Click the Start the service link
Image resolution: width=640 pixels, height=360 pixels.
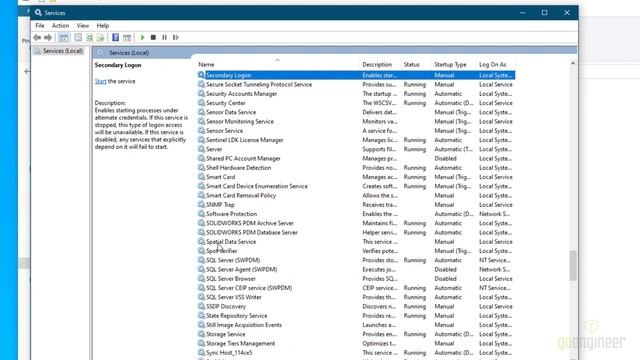pos(100,81)
